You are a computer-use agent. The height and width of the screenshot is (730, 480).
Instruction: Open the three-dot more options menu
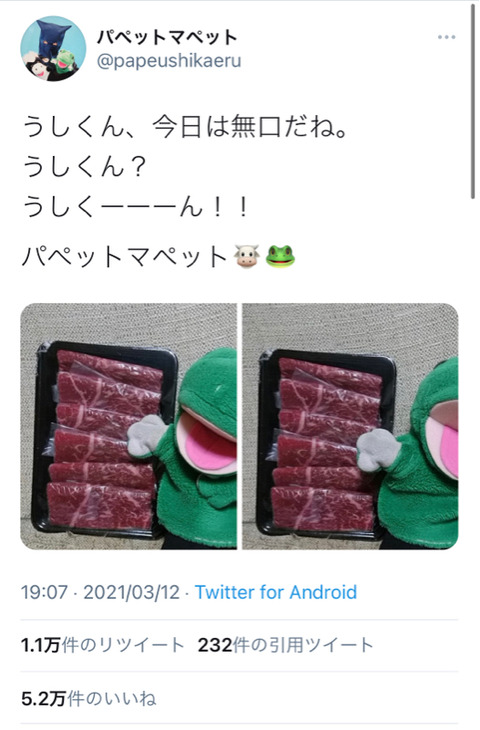446,37
